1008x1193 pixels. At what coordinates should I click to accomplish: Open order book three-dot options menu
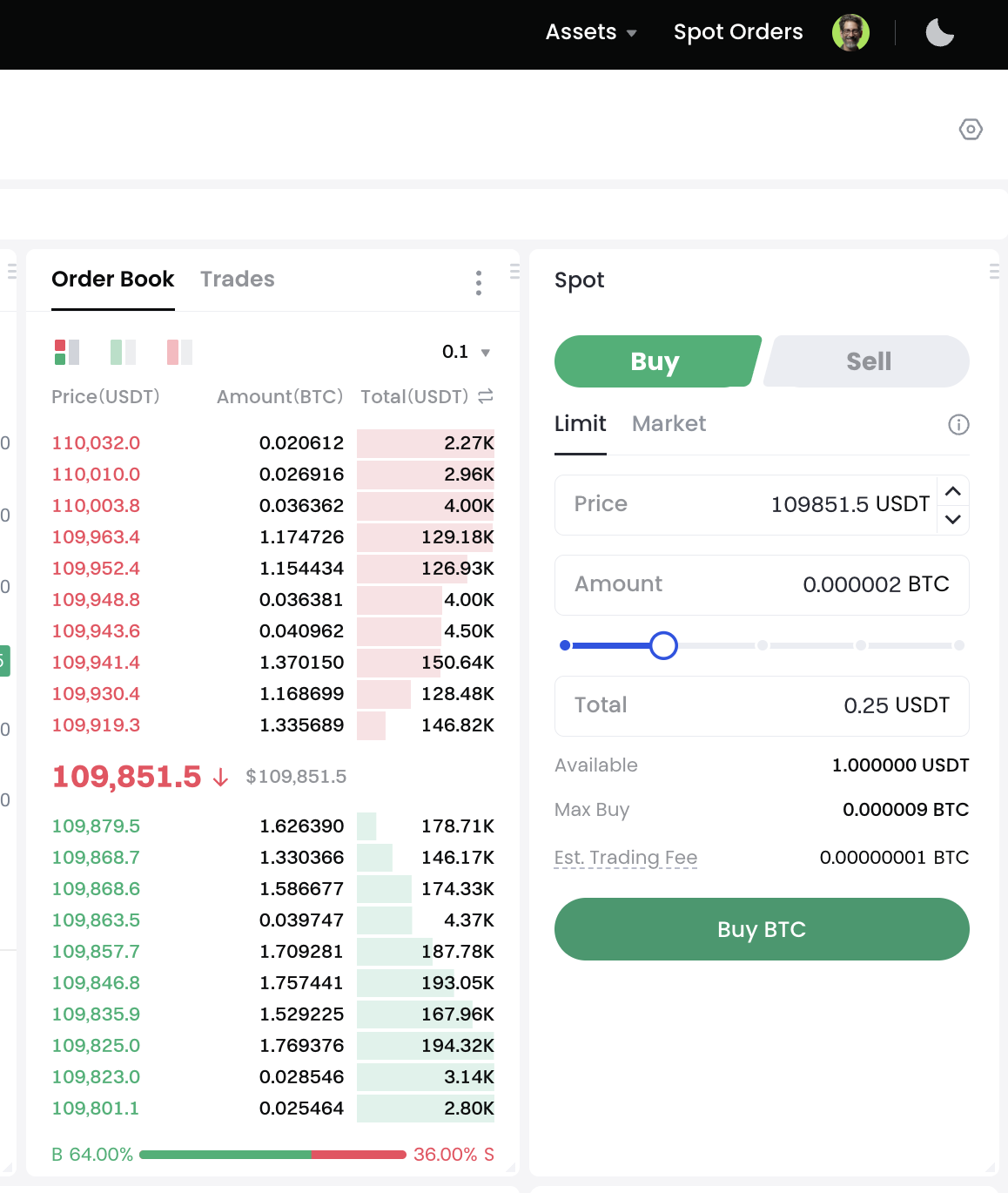coord(479,282)
